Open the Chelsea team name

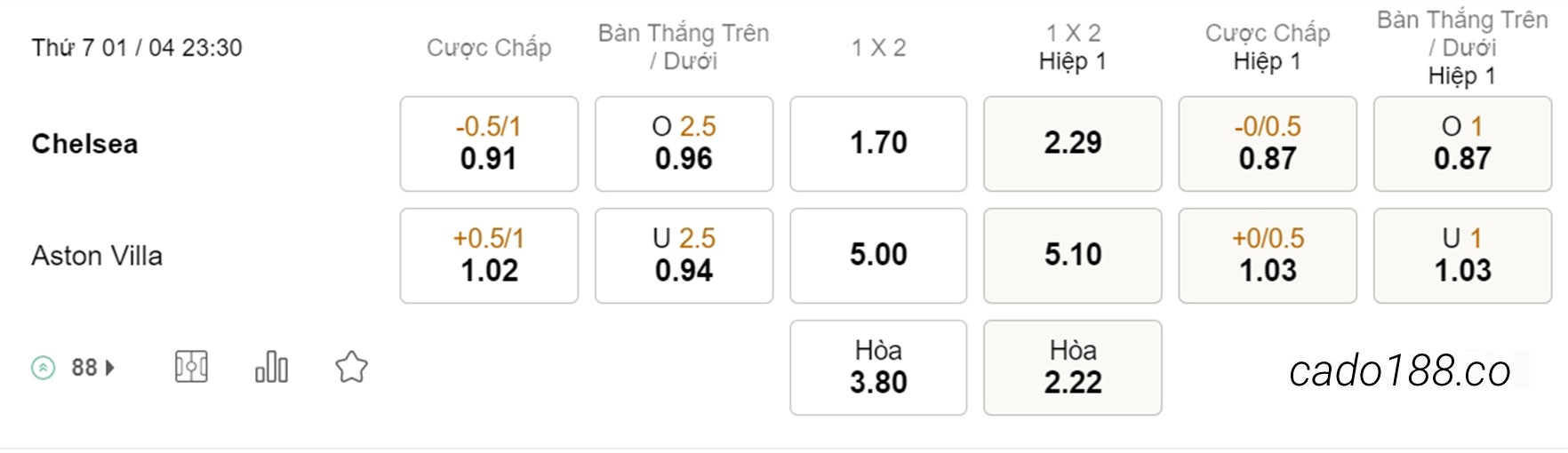coord(84,144)
